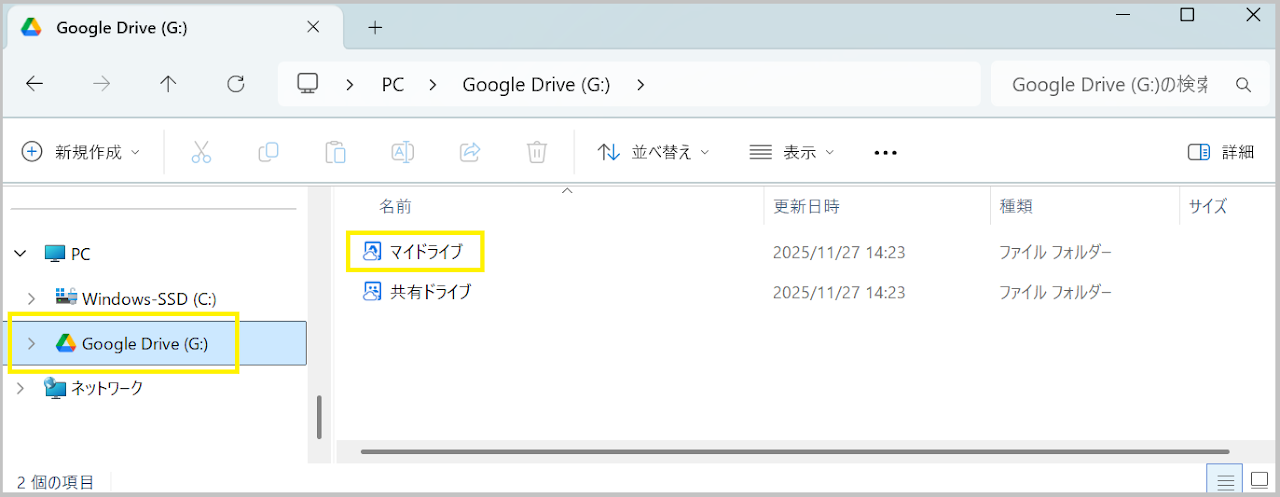Click the date cell of 共有ドライブ row
The height and width of the screenshot is (497, 1280).
point(839,293)
